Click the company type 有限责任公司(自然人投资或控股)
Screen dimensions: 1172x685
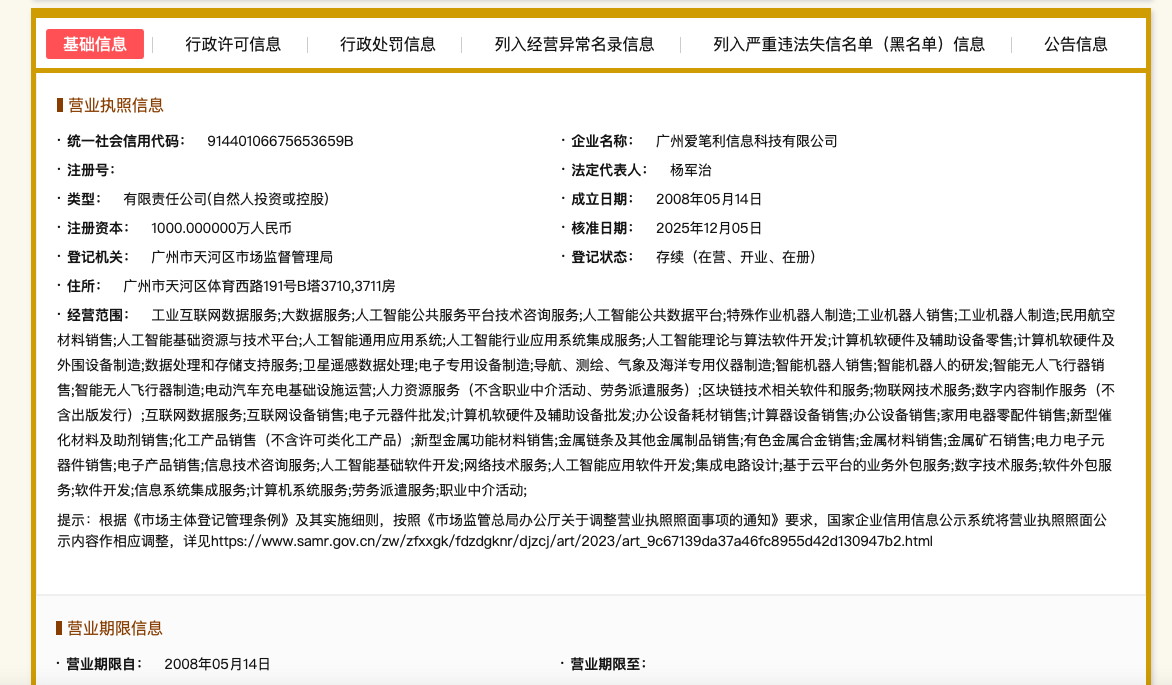click(226, 199)
